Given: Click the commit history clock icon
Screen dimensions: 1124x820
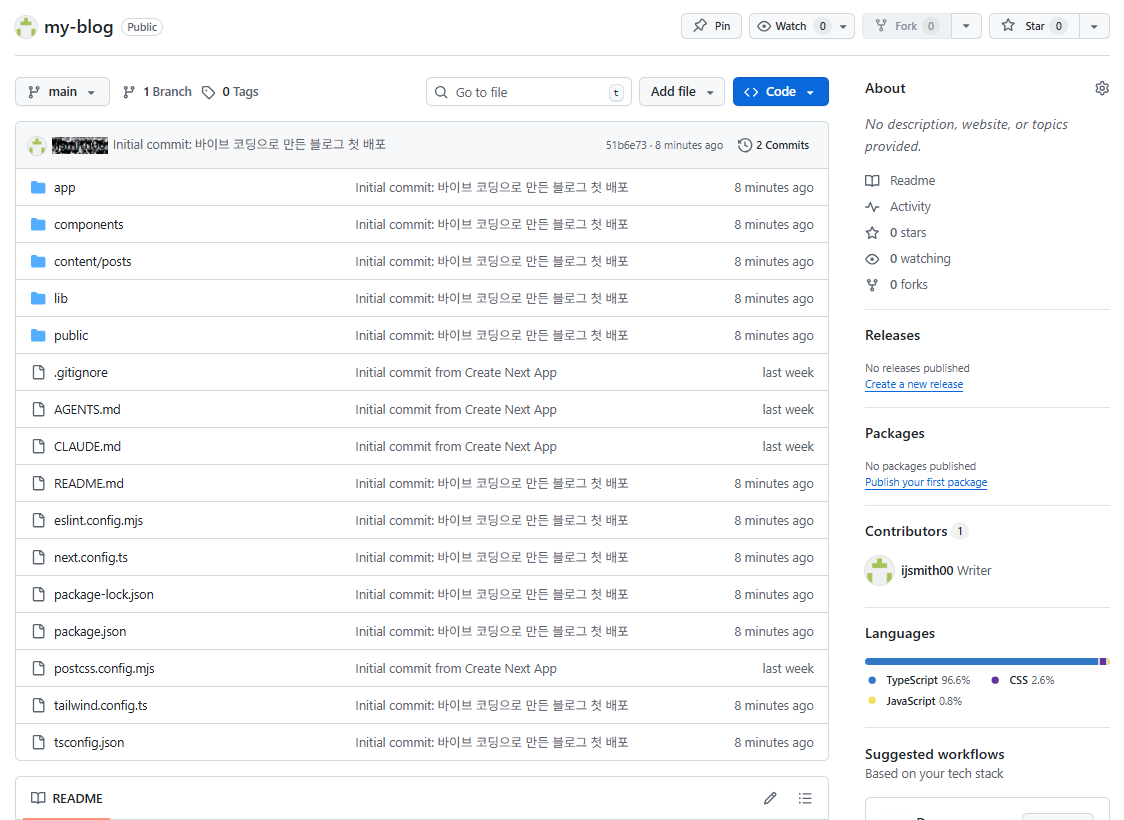Looking at the screenshot, I should pyautogui.click(x=745, y=145).
